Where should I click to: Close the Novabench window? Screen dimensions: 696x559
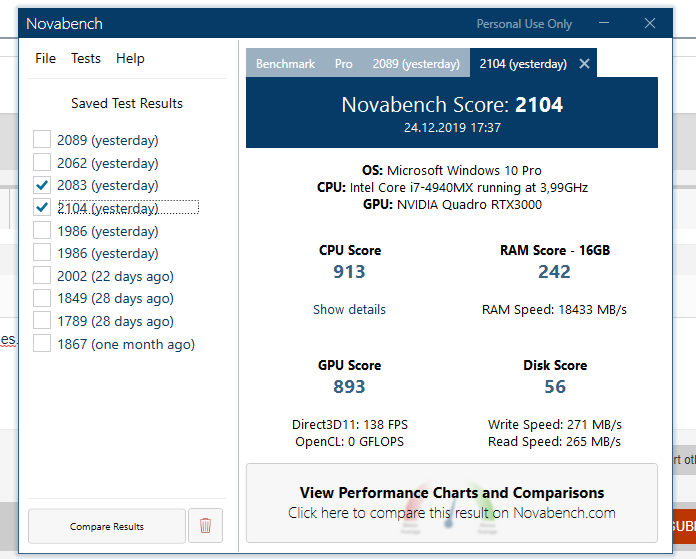tap(650, 23)
